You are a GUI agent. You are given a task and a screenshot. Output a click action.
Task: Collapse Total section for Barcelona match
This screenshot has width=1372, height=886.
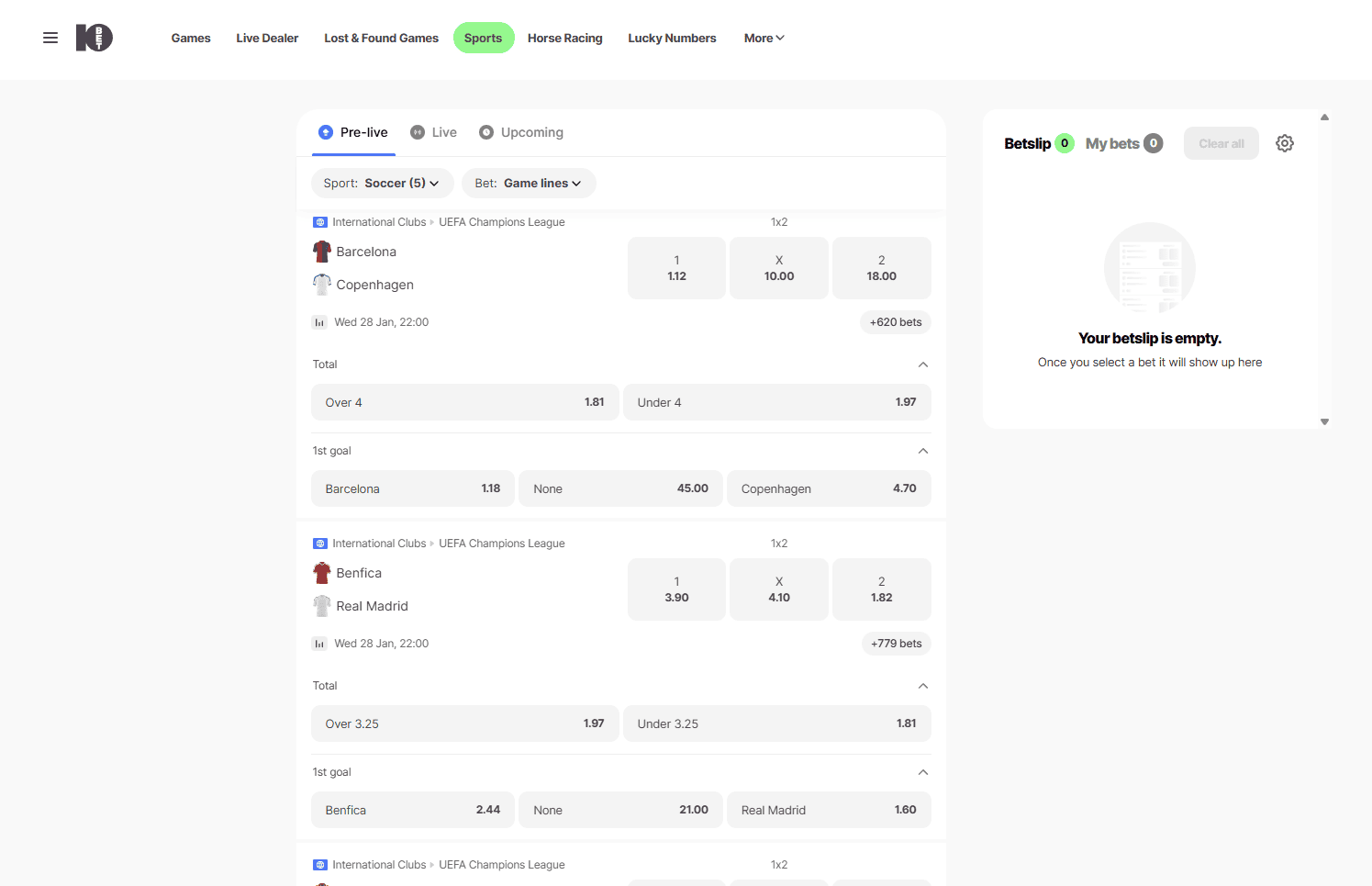pos(923,364)
